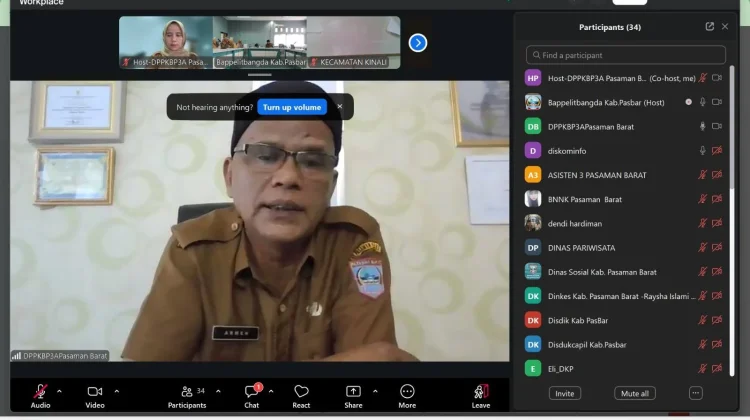Click muted mic icon for dendi hardiman

point(702,223)
